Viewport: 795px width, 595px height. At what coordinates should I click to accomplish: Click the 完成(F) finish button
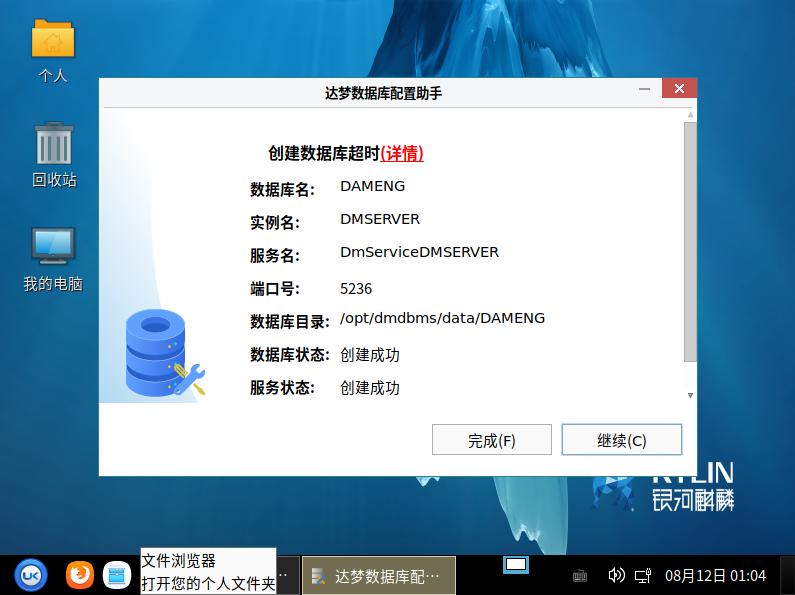pyautogui.click(x=492, y=440)
